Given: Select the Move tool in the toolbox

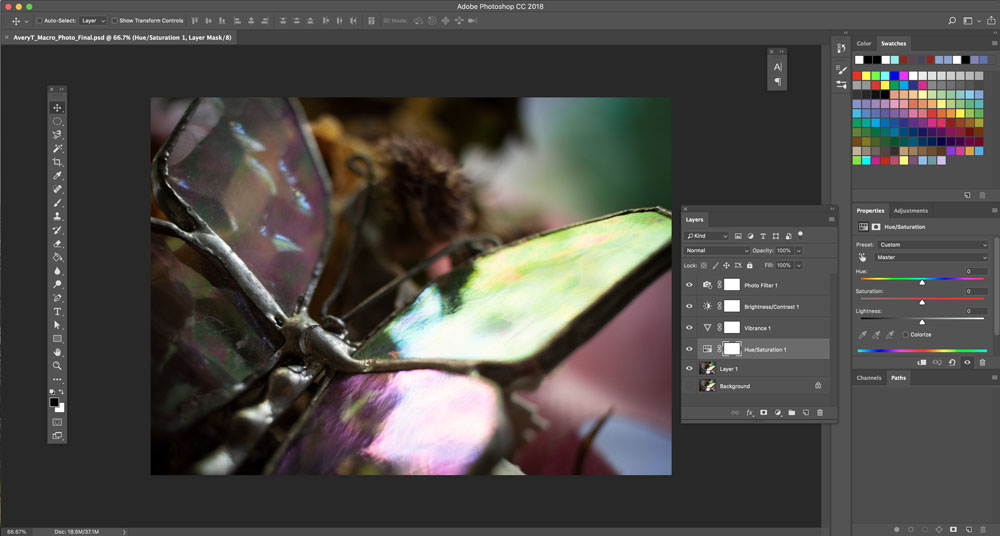Looking at the screenshot, I should coord(57,108).
